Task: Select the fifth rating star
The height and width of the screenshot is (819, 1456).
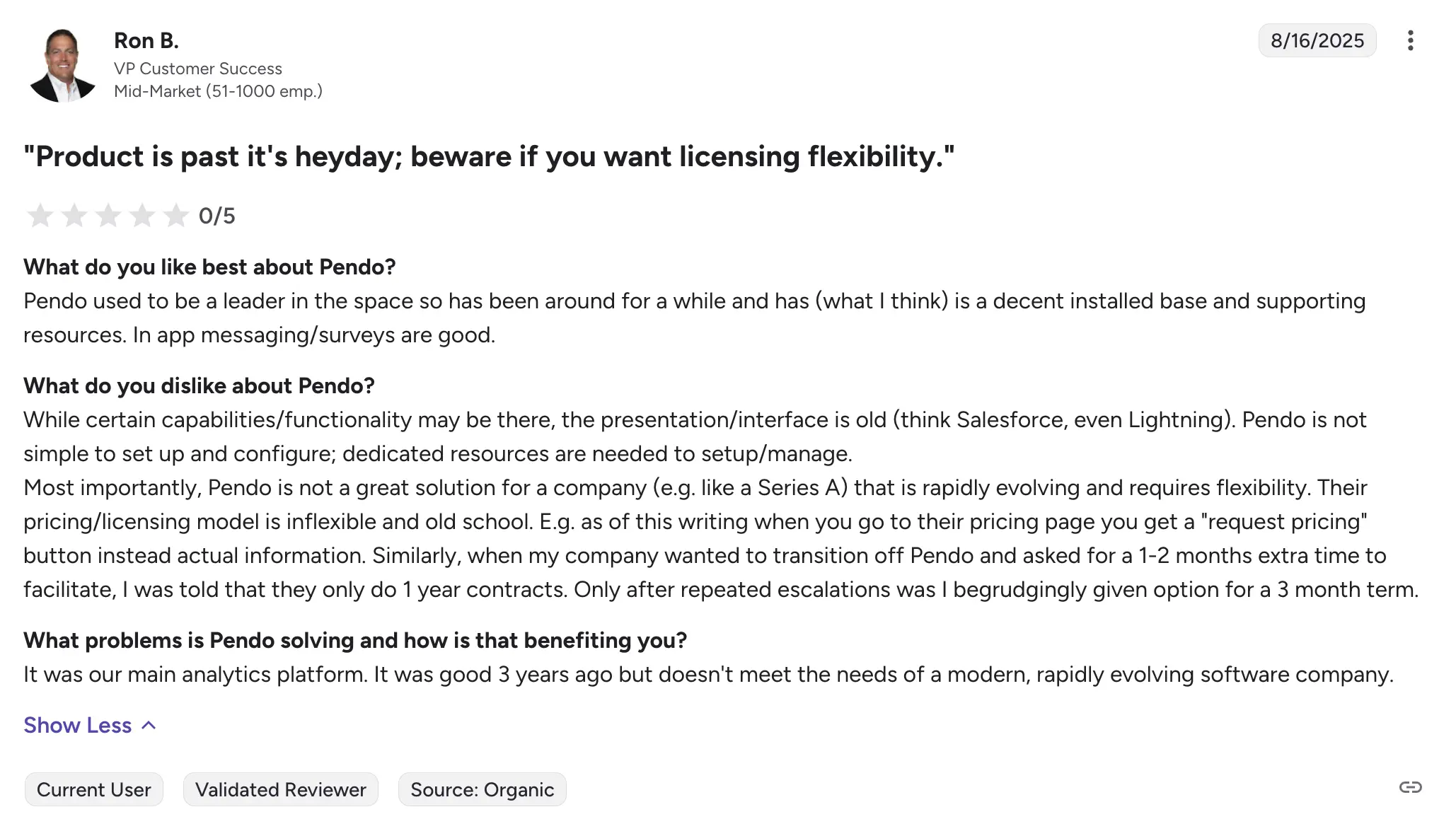Action: click(x=175, y=215)
